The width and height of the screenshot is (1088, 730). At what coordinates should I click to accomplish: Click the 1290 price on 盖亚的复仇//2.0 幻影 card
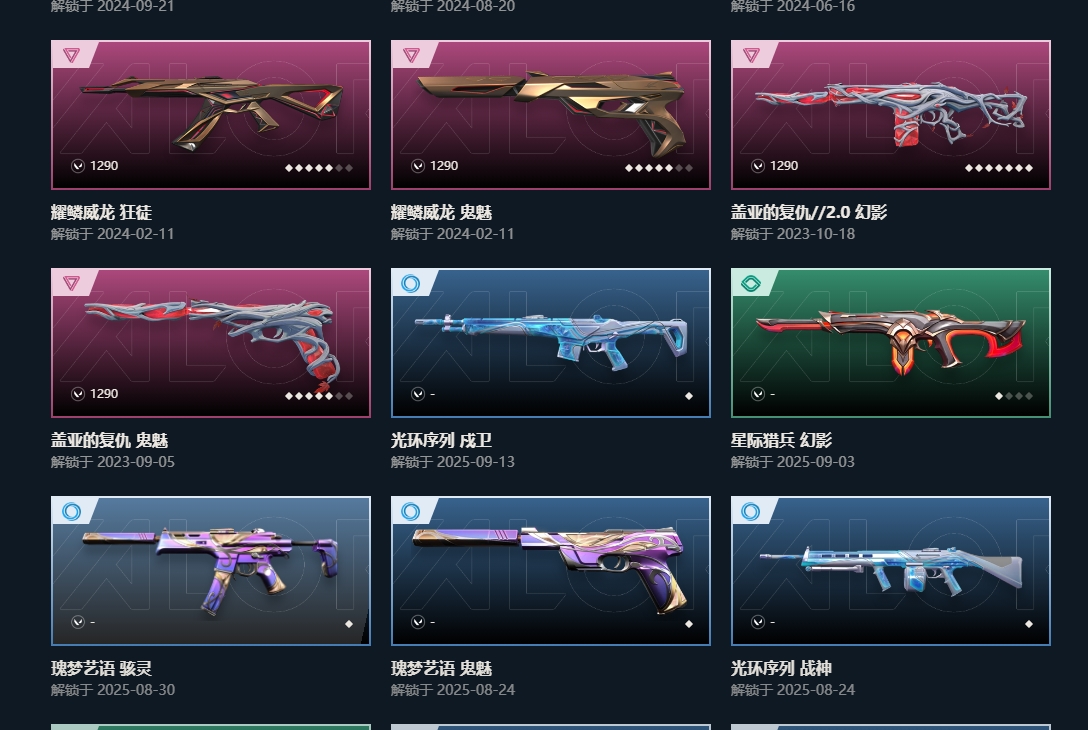pyautogui.click(x=784, y=166)
